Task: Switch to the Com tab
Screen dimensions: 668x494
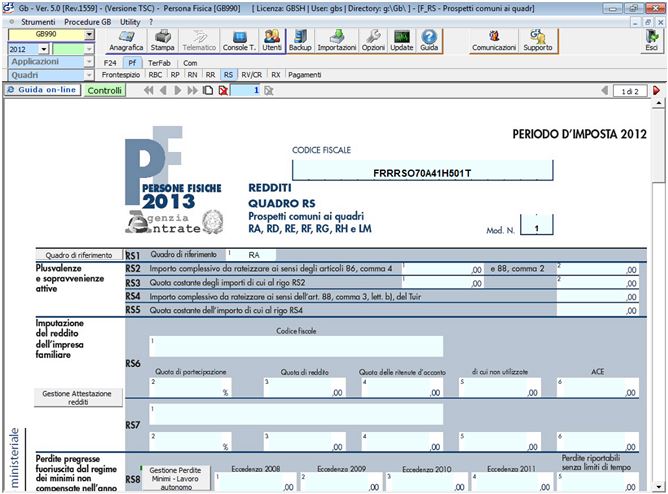Action: tap(190, 63)
